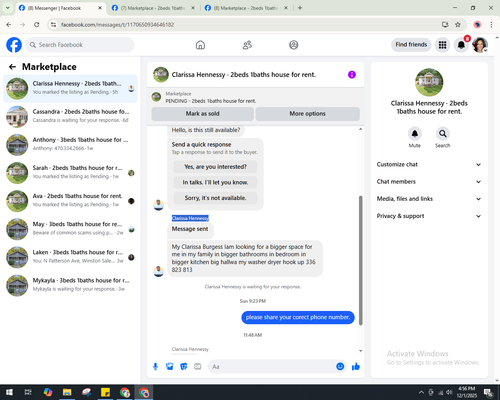Go to the Home feed icon
The width and height of the screenshot is (500, 400).
click(200, 45)
